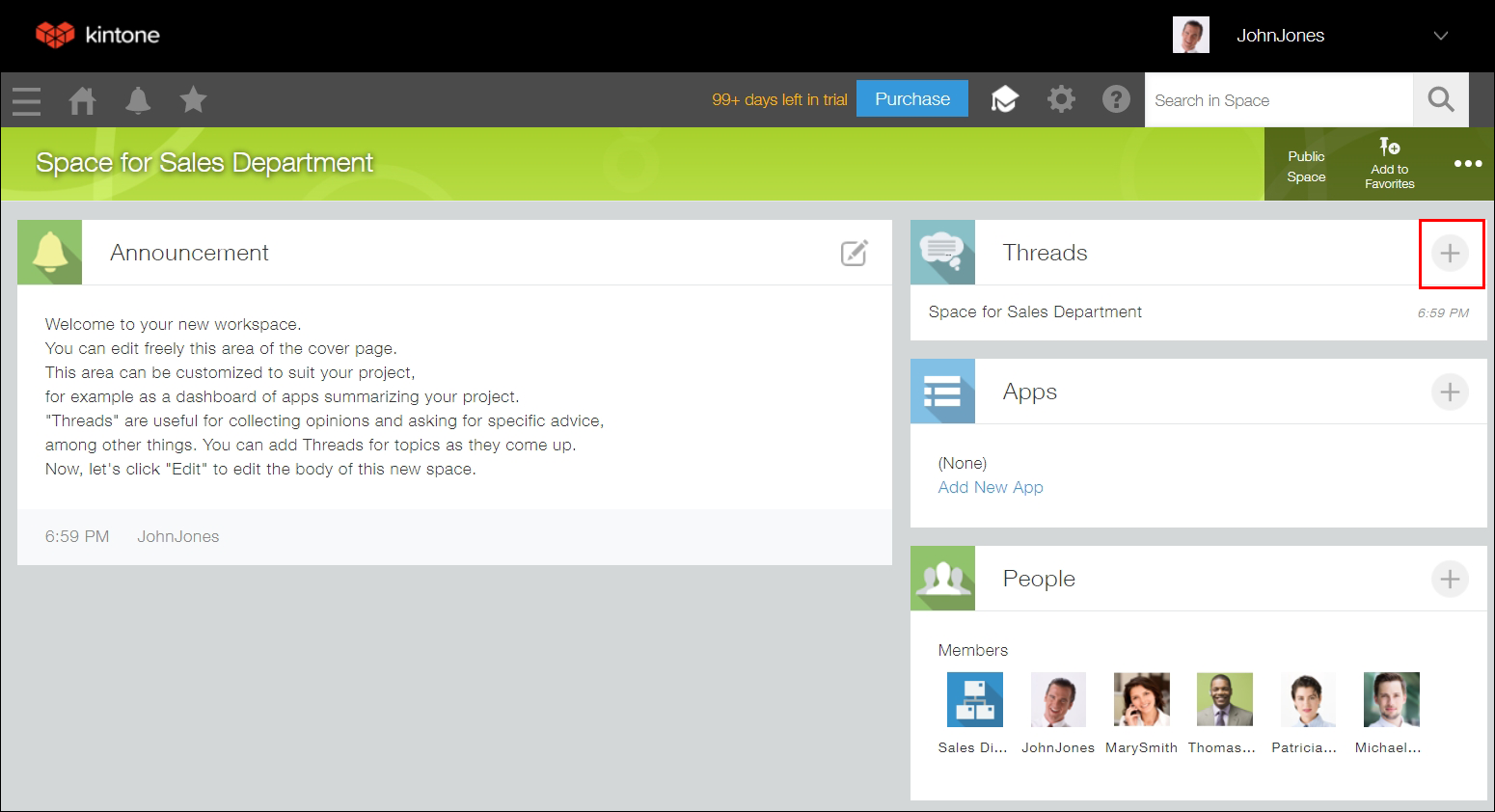This screenshot has width=1495, height=812.
Task: Open the Space for Sales Department thread
Action: click(1035, 312)
